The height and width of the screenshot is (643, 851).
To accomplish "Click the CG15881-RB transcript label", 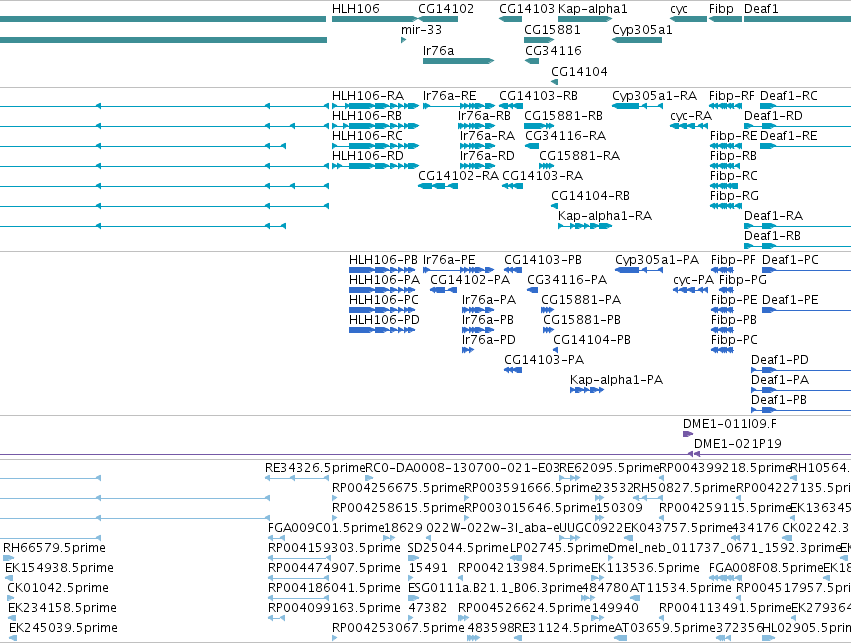I will tap(563, 116).
